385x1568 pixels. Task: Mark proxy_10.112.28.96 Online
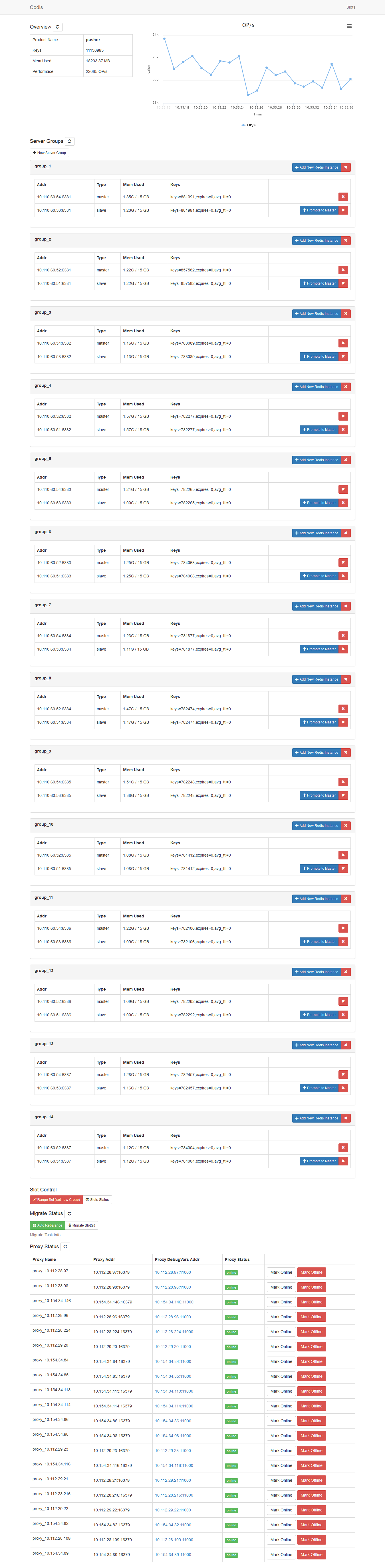coord(281,1317)
